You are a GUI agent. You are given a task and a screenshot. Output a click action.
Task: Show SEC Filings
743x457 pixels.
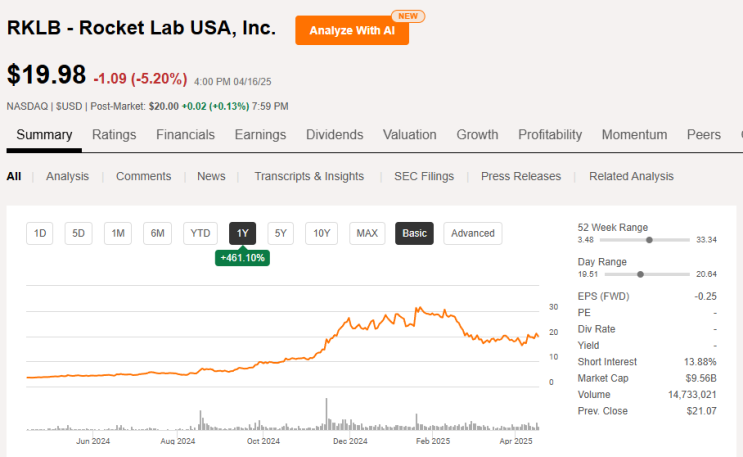(x=424, y=176)
